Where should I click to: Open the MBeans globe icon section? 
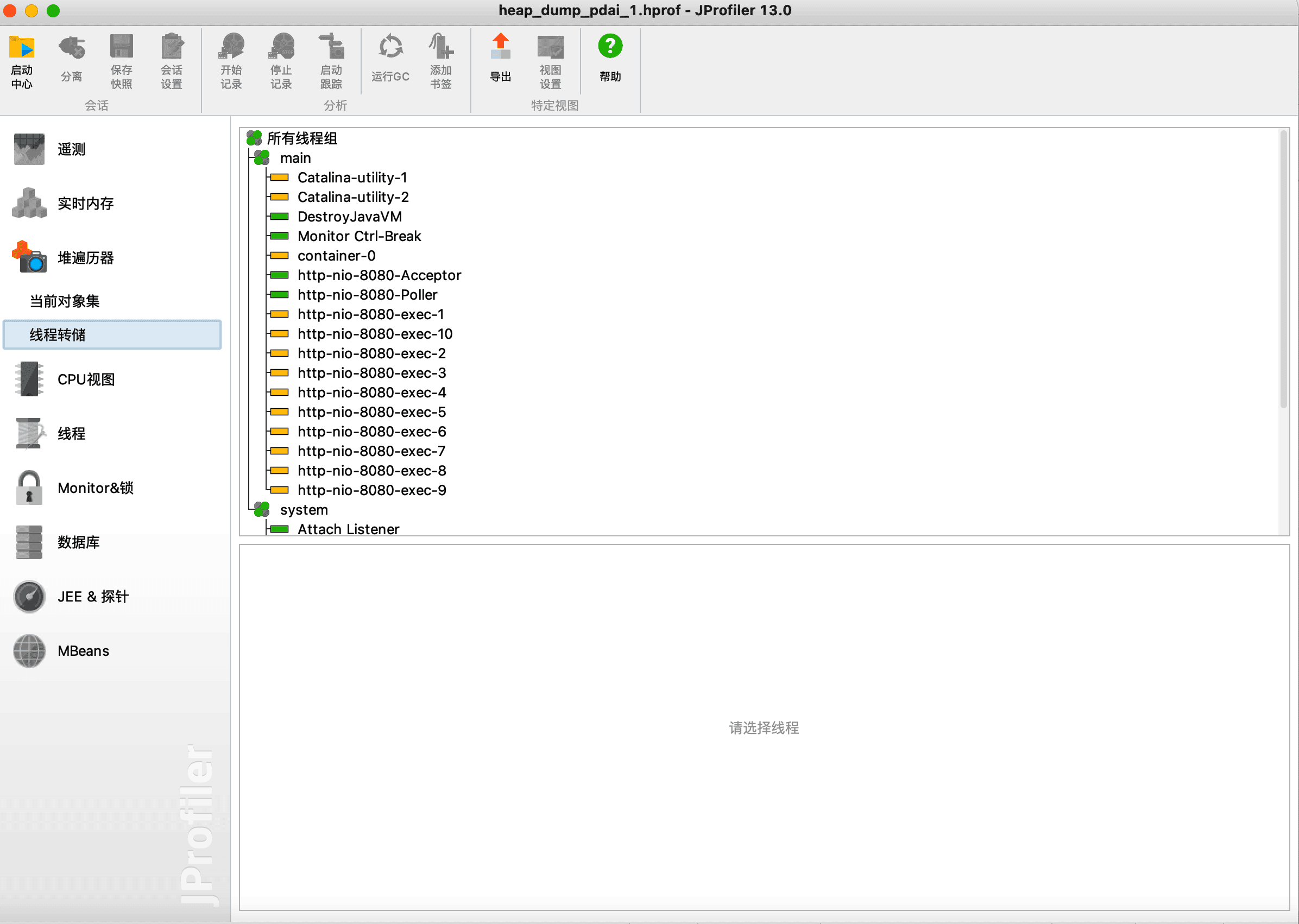point(29,651)
